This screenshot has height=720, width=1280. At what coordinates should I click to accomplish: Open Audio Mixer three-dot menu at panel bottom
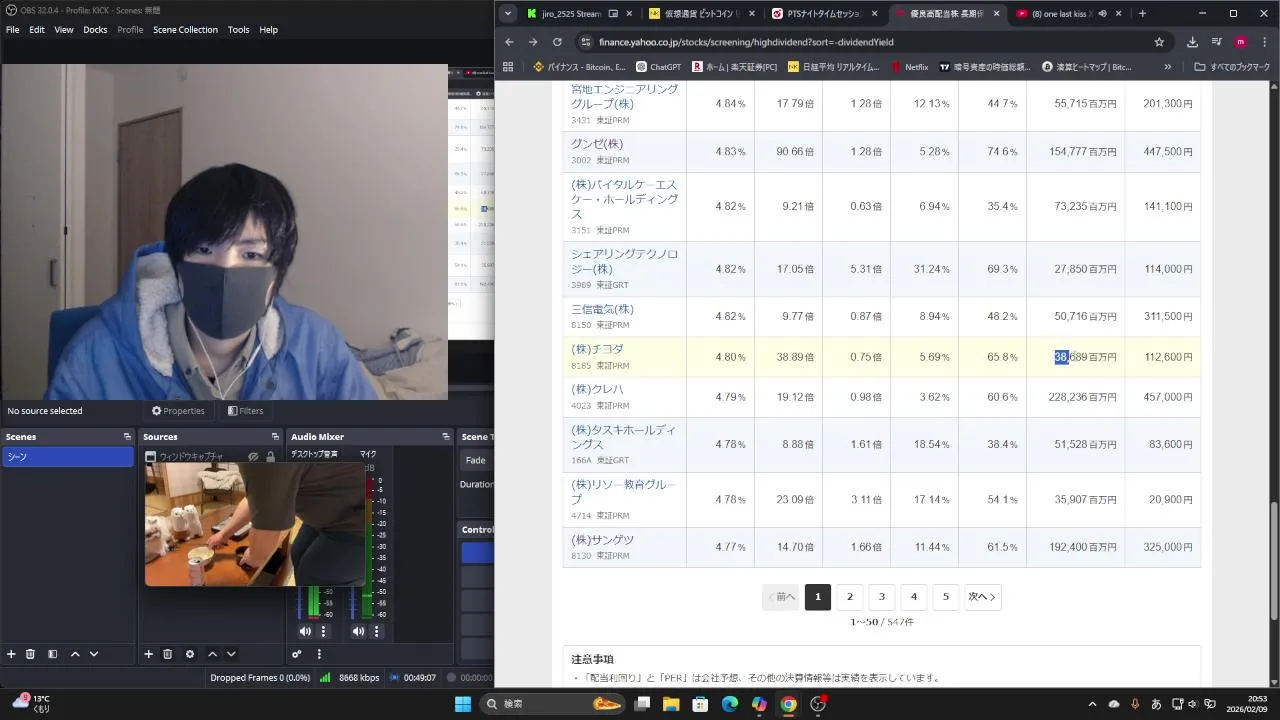point(319,654)
